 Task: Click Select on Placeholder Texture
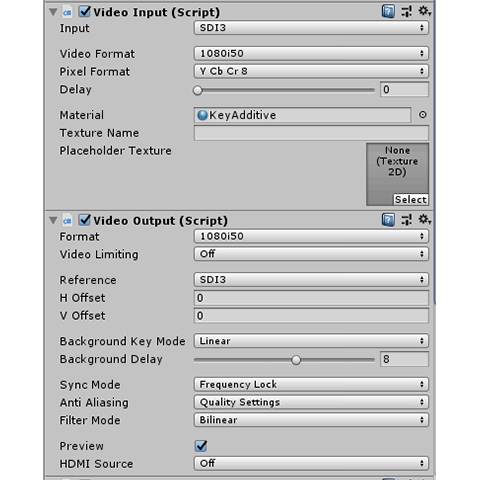click(411, 200)
